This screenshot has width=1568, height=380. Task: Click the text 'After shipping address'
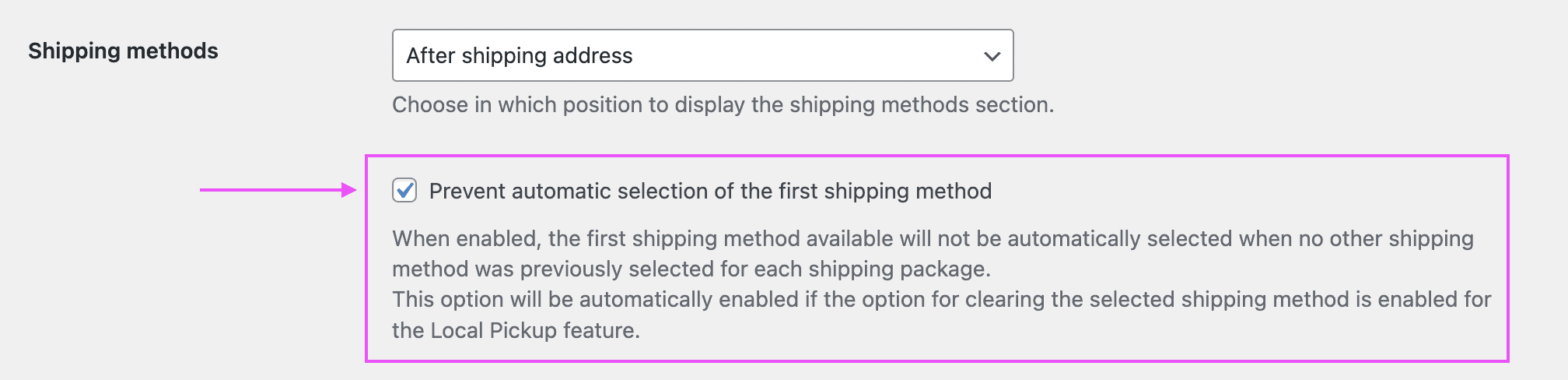click(520, 56)
